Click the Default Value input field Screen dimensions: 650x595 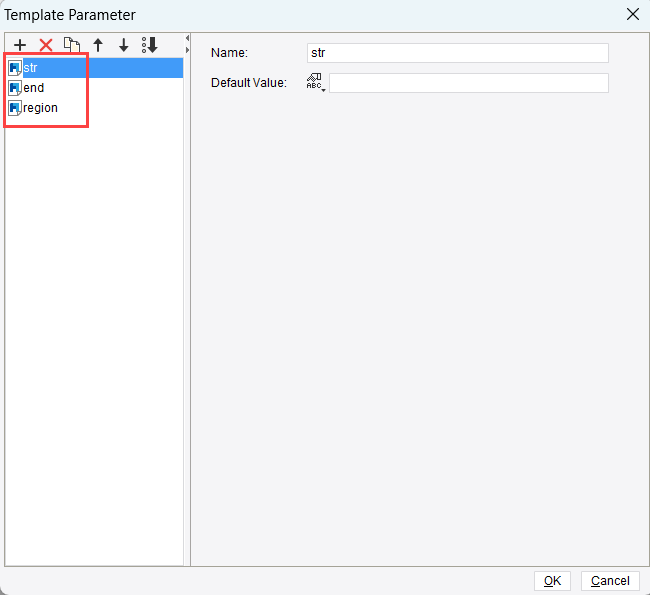point(469,83)
